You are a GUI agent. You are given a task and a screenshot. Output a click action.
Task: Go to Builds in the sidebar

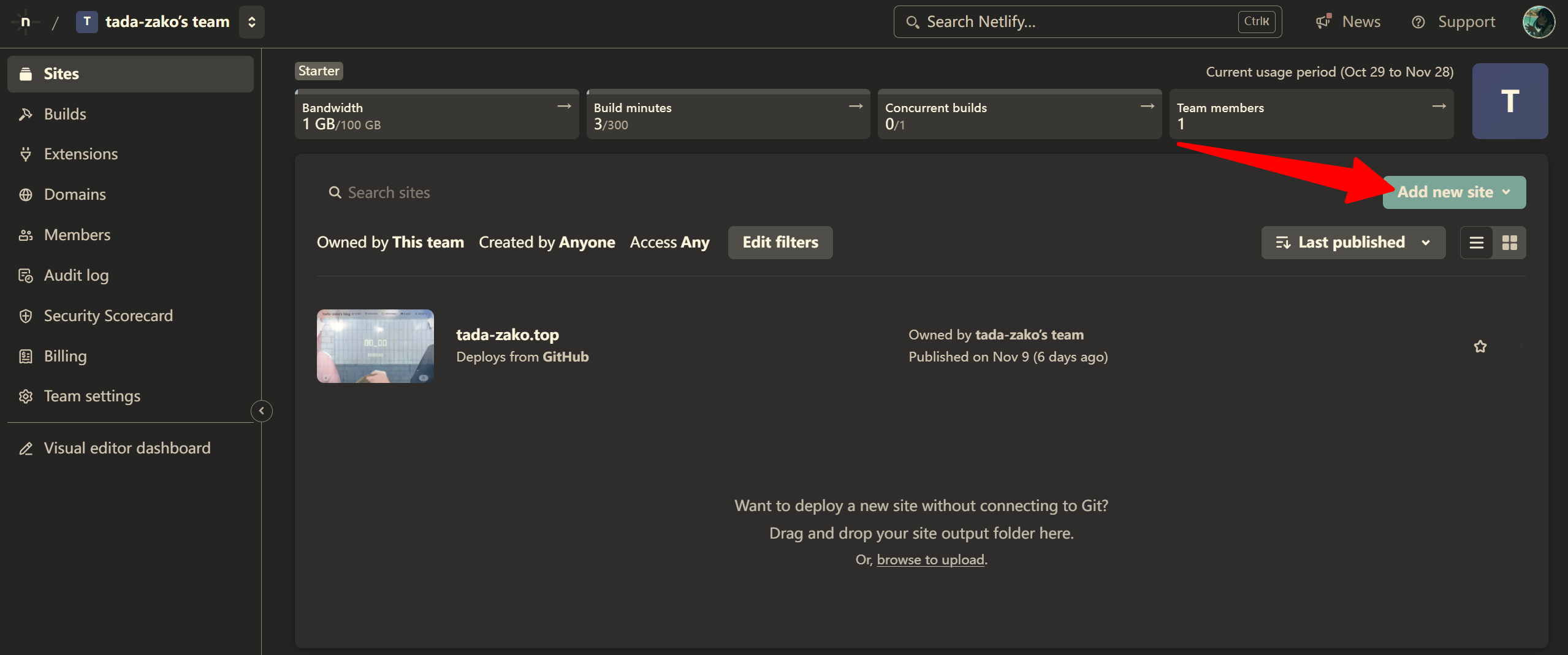point(64,114)
